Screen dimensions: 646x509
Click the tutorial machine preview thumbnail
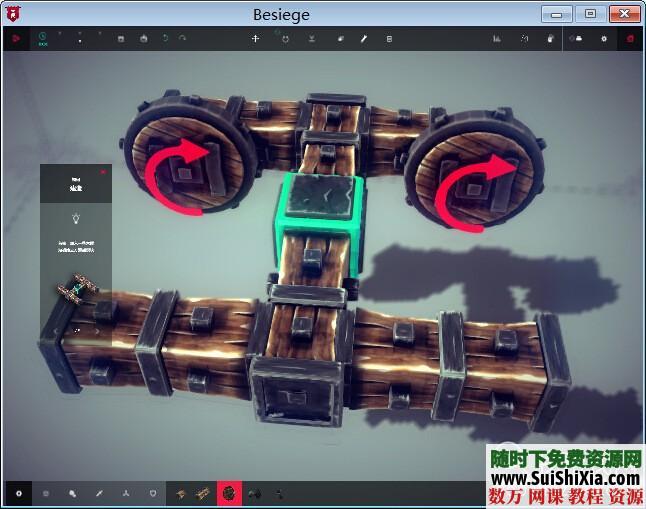tap(77, 288)
